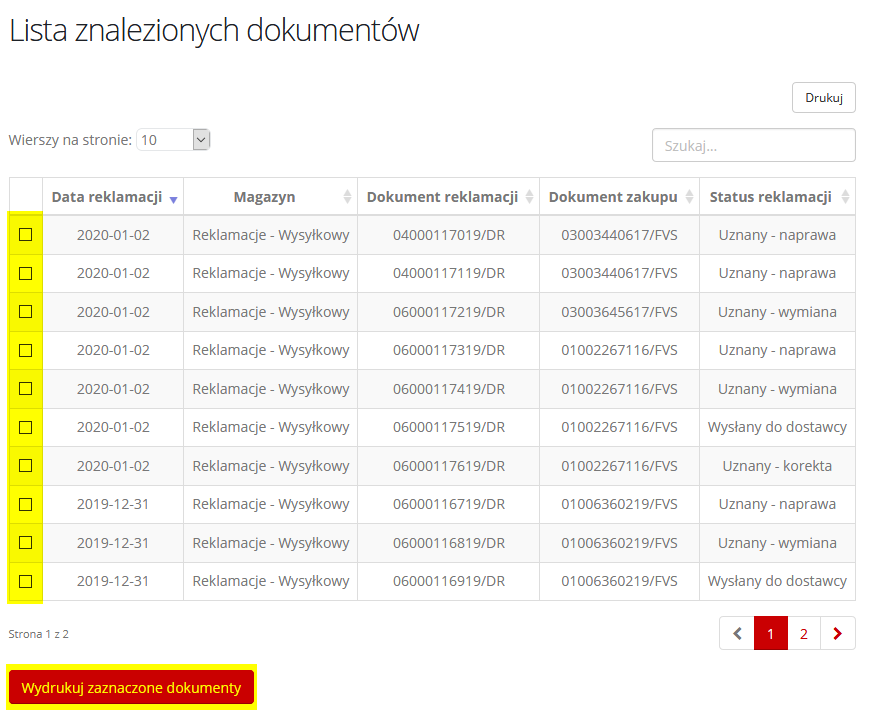Click purchase document 03003645617/FVS
The height and width of the screenshot is (714, 870).
pos(619,312)
